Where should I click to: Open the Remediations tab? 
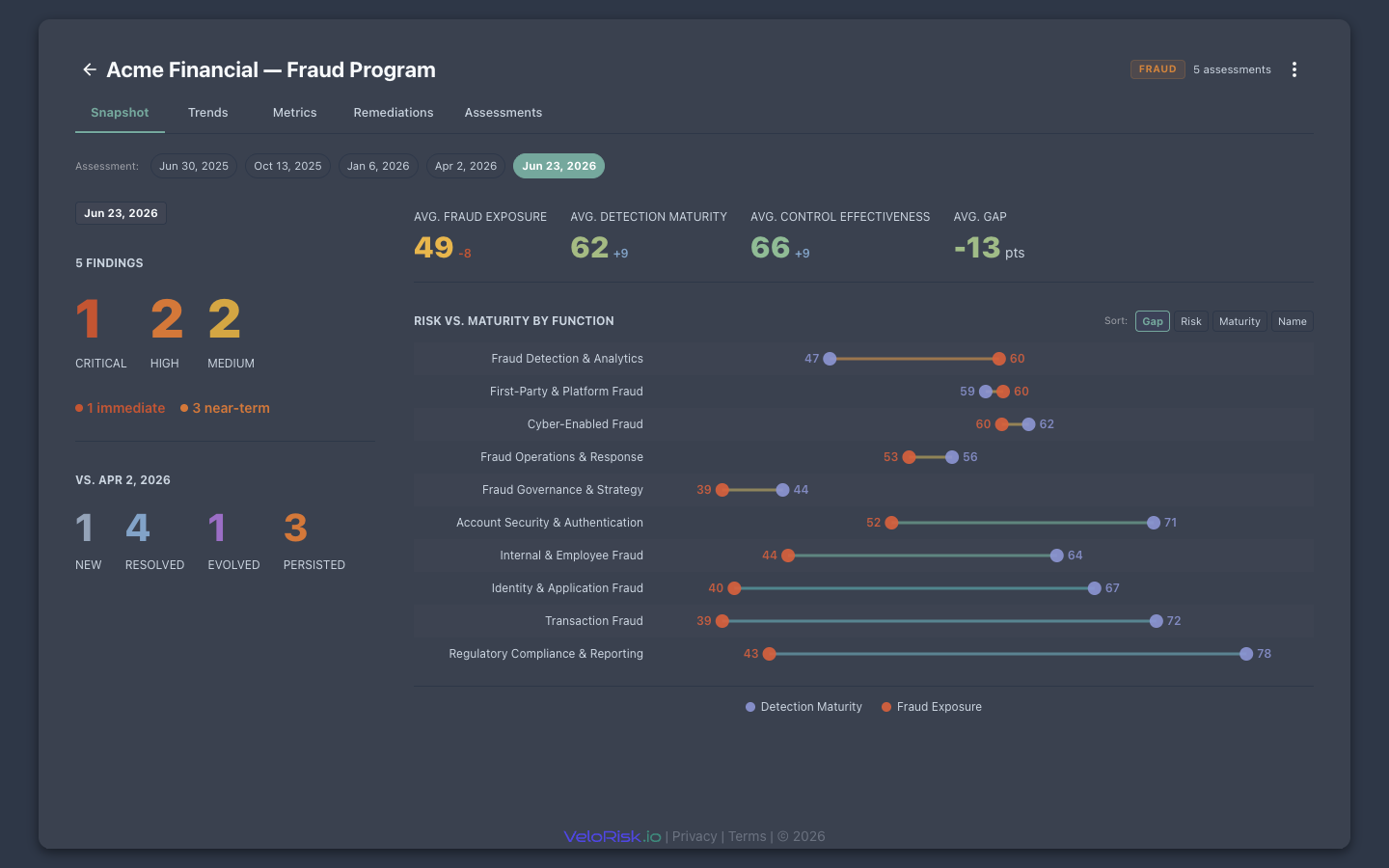coord(394,113)
